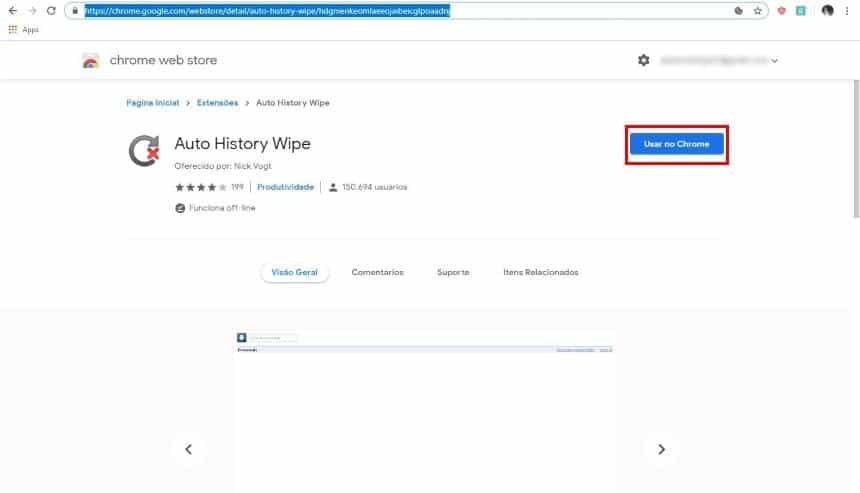Click the Usar no Chrome button
860x493 pixels.
click(676, 144)
